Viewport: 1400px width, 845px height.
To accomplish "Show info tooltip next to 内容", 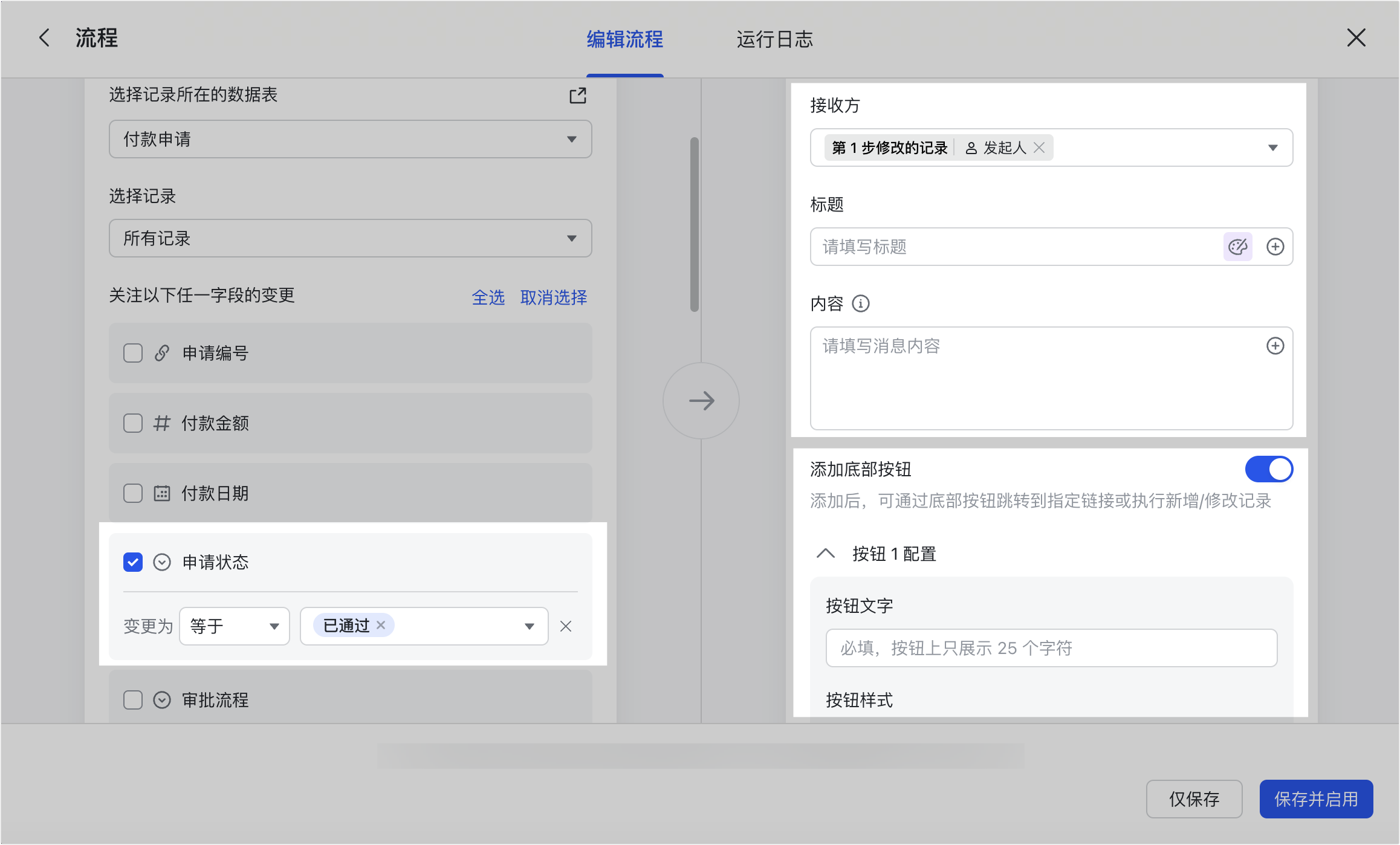I will (861, 303).
